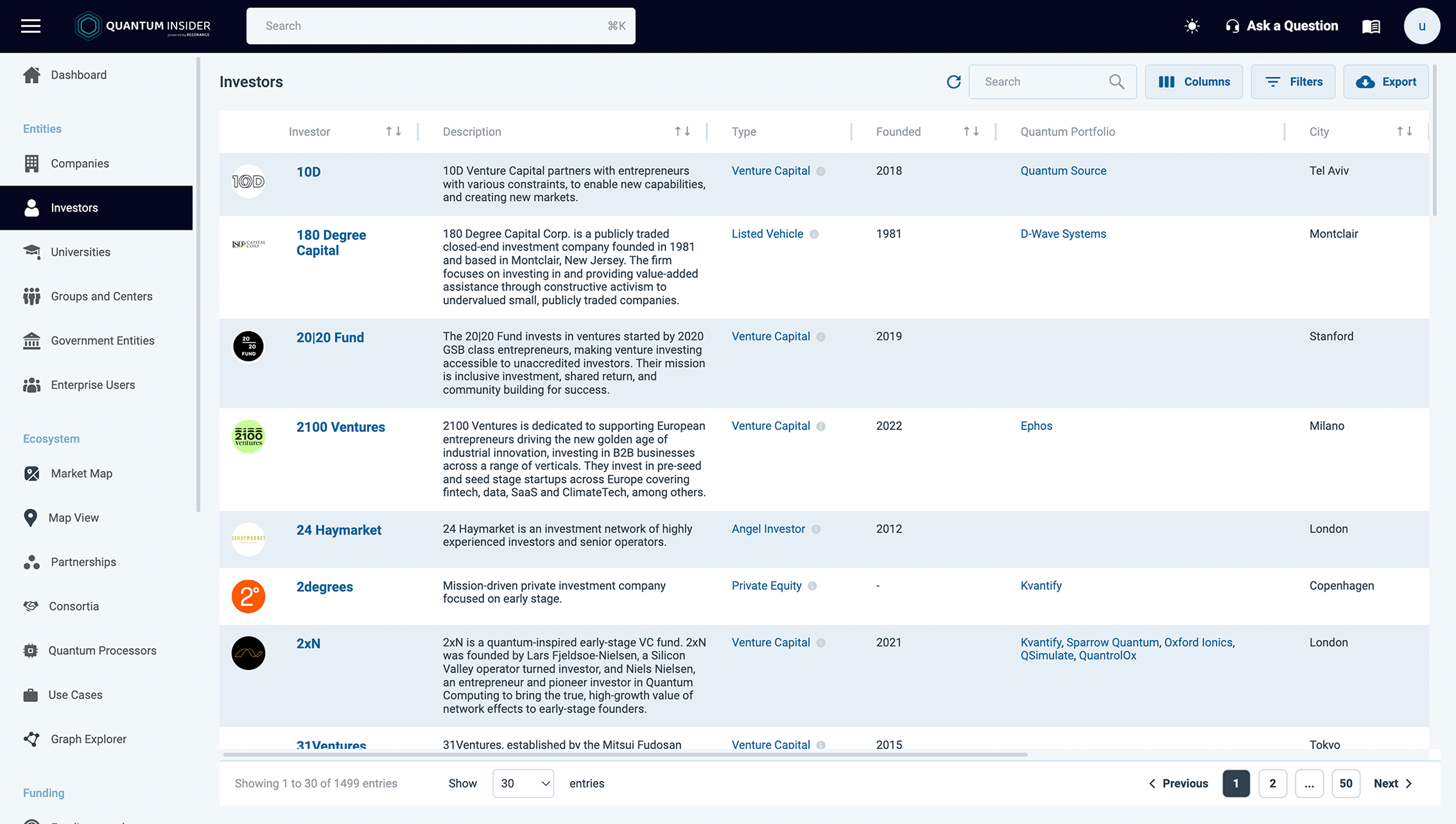Image resolution: width=1456 pixels, height=824 pixels.
Task: Click Venture Capital type for 2xN
Action: 770,642
